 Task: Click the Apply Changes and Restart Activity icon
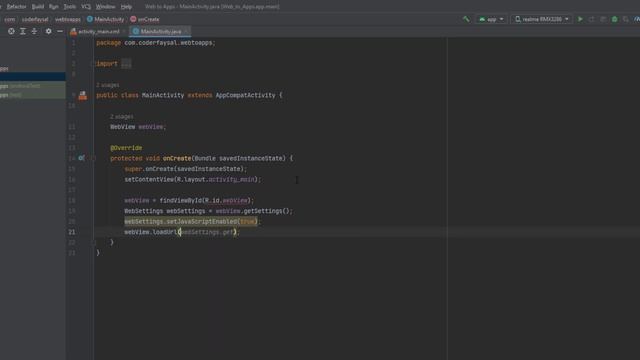pyautogui.click(x=591, y=19)
